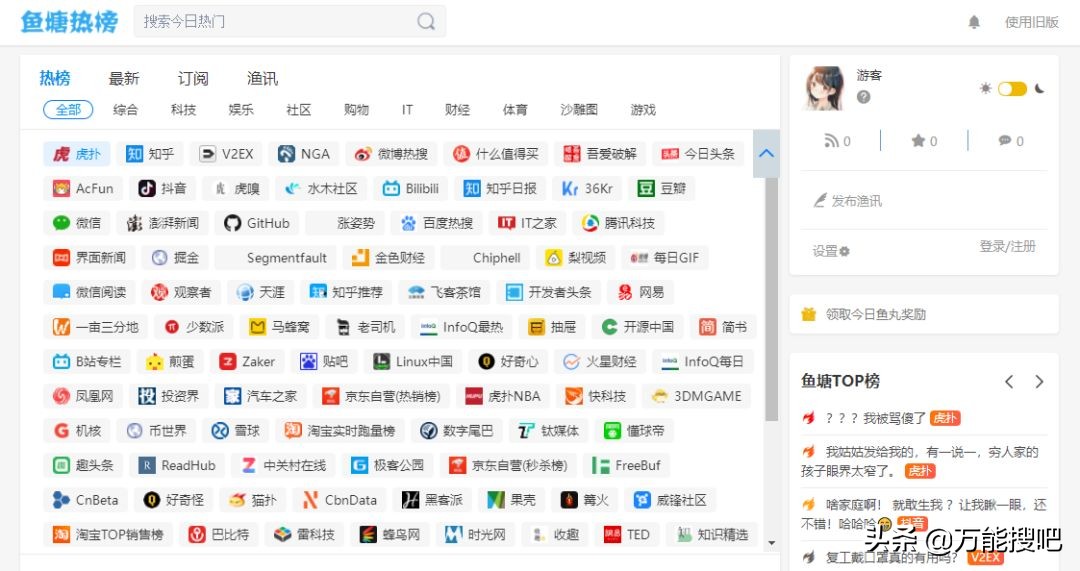Image resolution: width=1080 pixels, height=571 pixels.
Task: Click the help question mark under 游客
Action: [x=863, y=97]
